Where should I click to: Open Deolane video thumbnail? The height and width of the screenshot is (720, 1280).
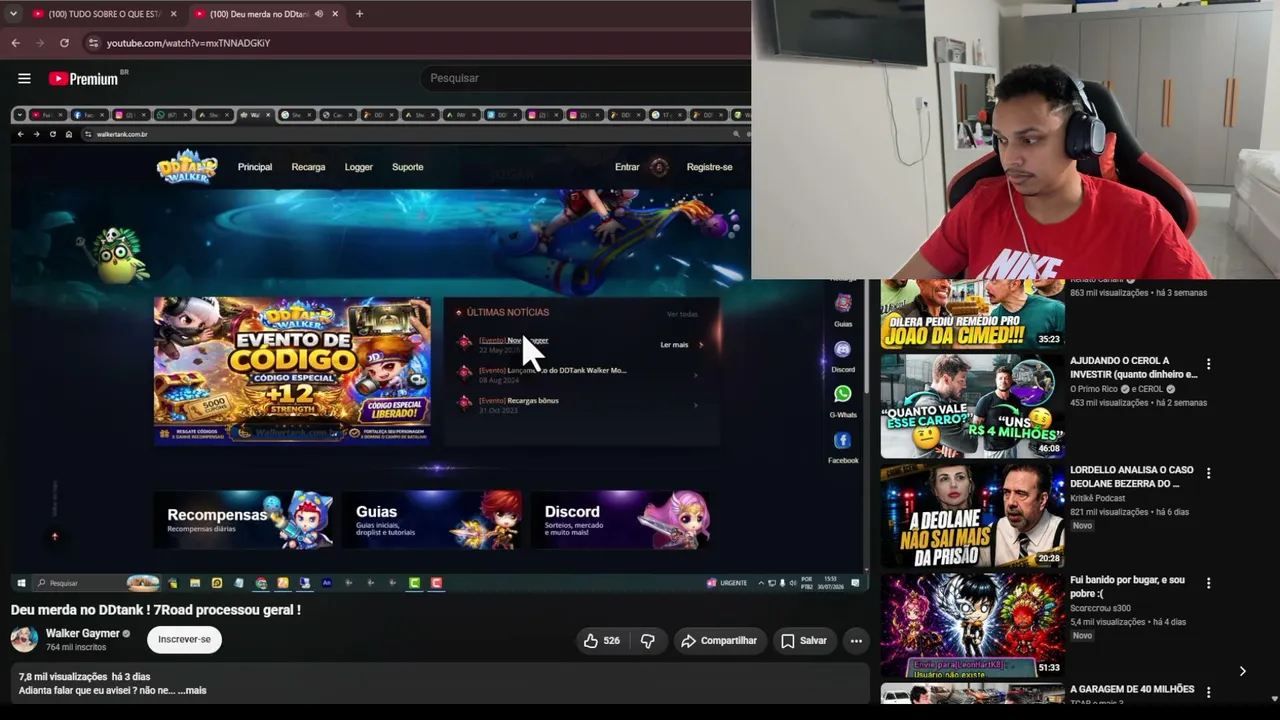coord(972,515)
